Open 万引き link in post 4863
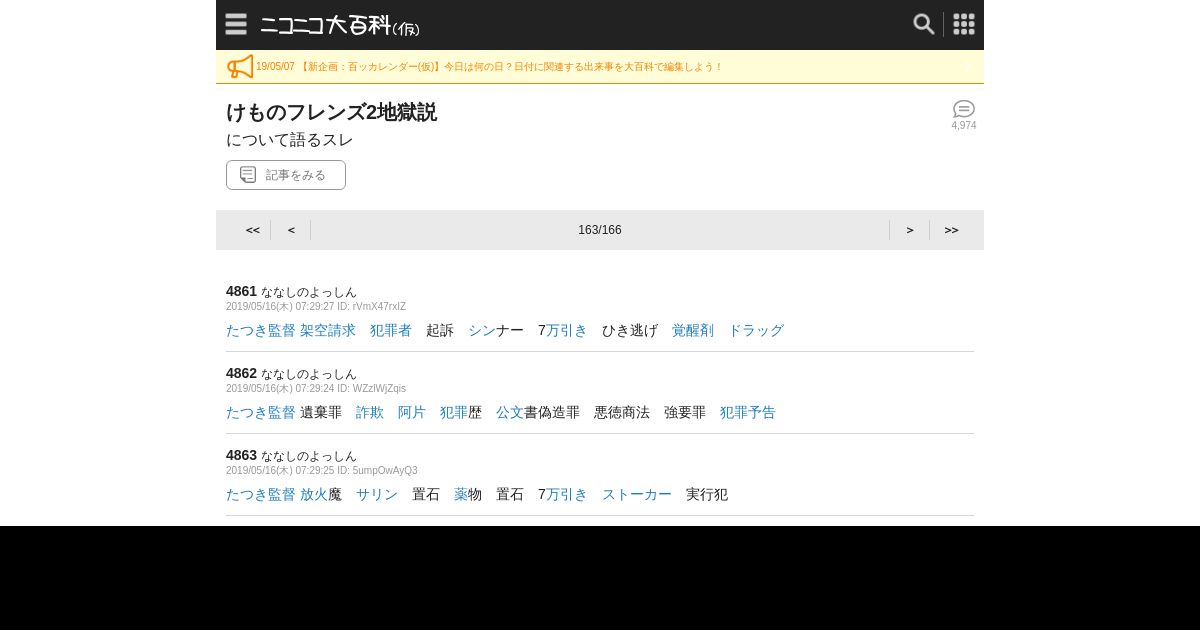Viewport: 1200px width, 630px height. (567, 494)
